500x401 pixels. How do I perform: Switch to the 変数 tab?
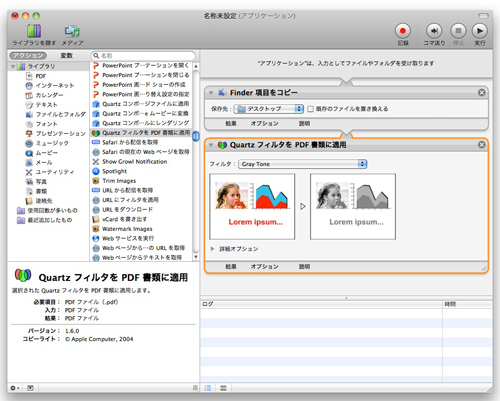[66, 56]
